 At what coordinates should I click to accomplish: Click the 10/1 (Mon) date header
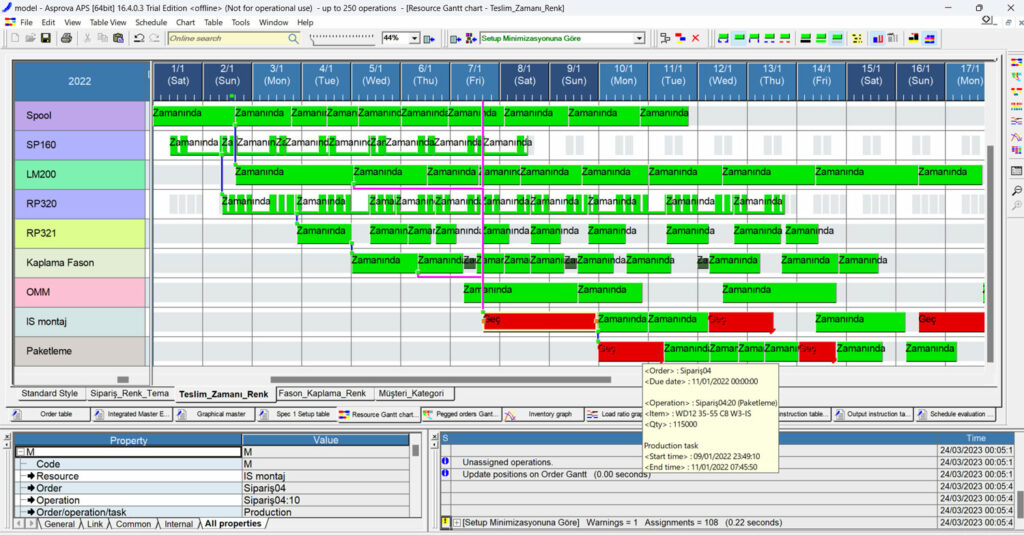pyautogui.click(x=623, y=81)
